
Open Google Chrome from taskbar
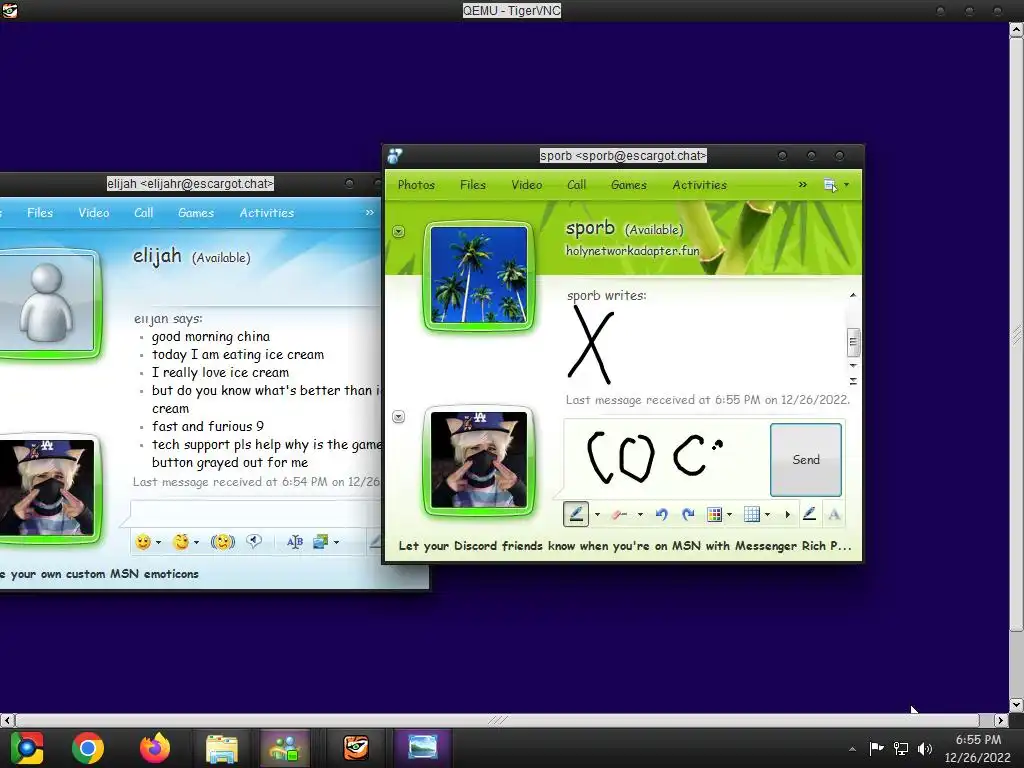click(x=88, y=748)
